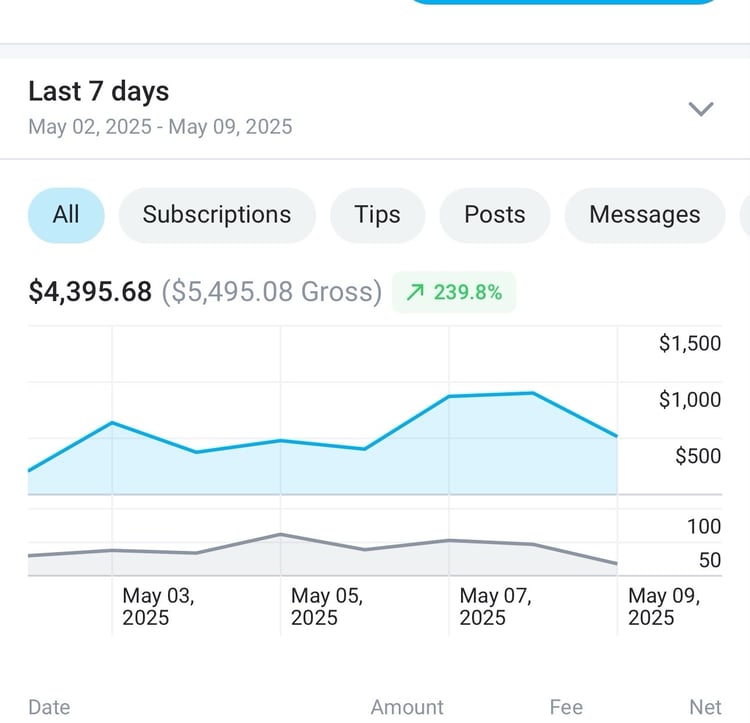
Task: Click the 239.8% increase badge
Action: (x=454, y=292)
